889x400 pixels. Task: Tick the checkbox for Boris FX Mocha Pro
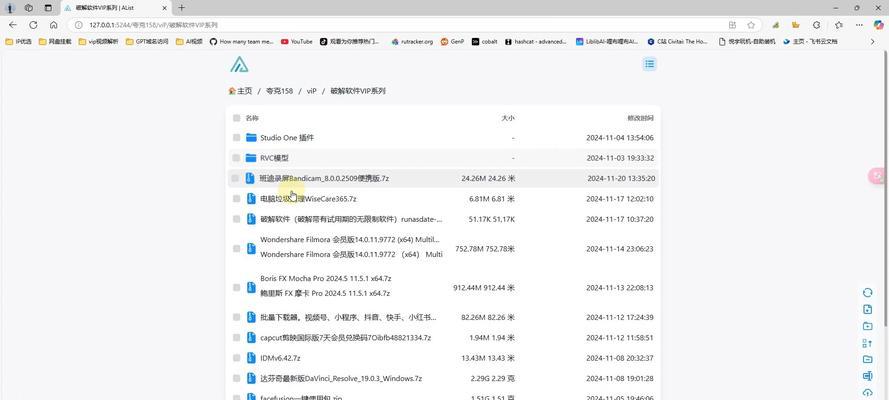coord(236,288)
